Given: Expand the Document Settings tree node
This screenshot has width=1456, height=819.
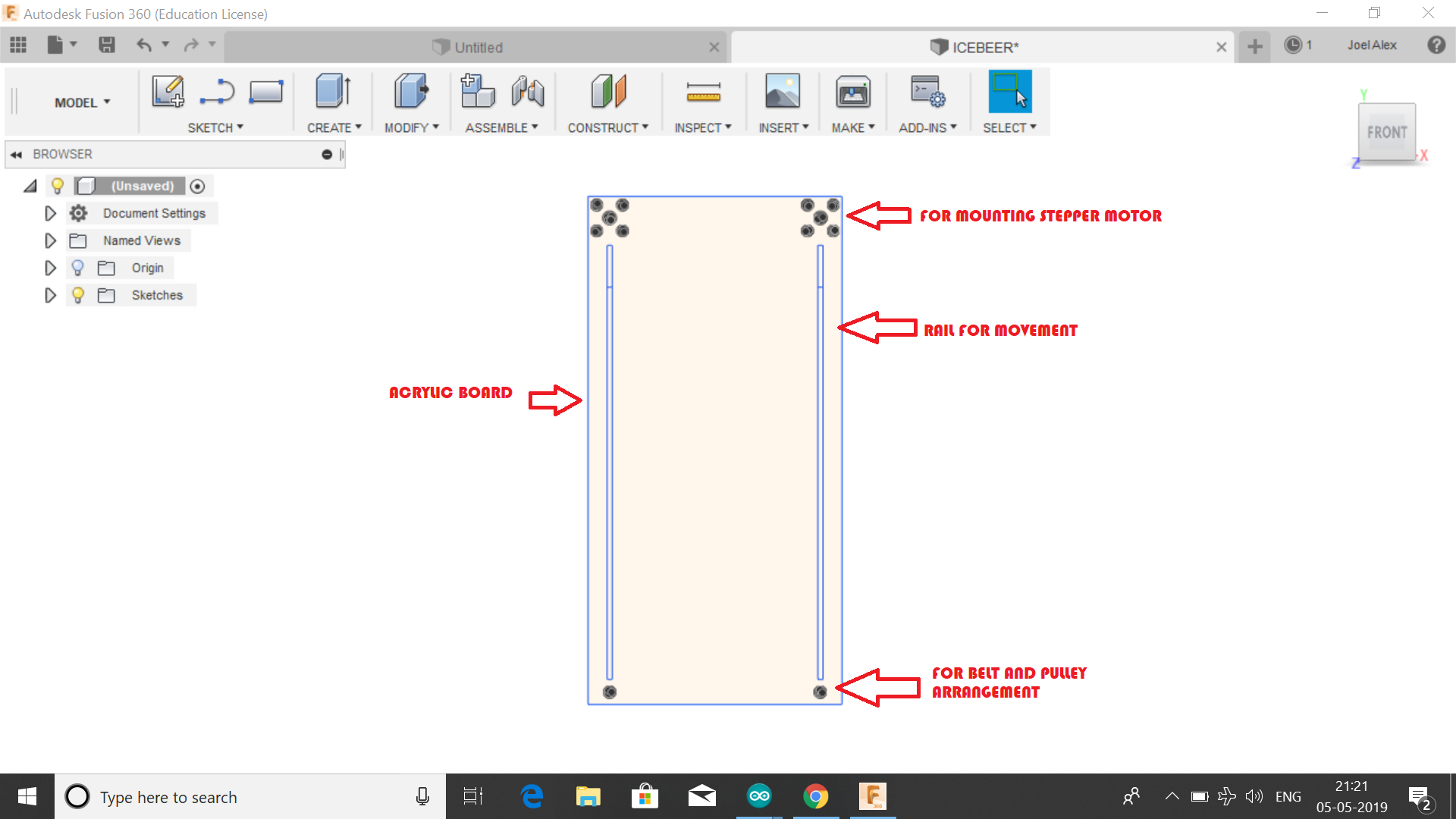Looking at the screenshot, I should click(x=50, y=214).
